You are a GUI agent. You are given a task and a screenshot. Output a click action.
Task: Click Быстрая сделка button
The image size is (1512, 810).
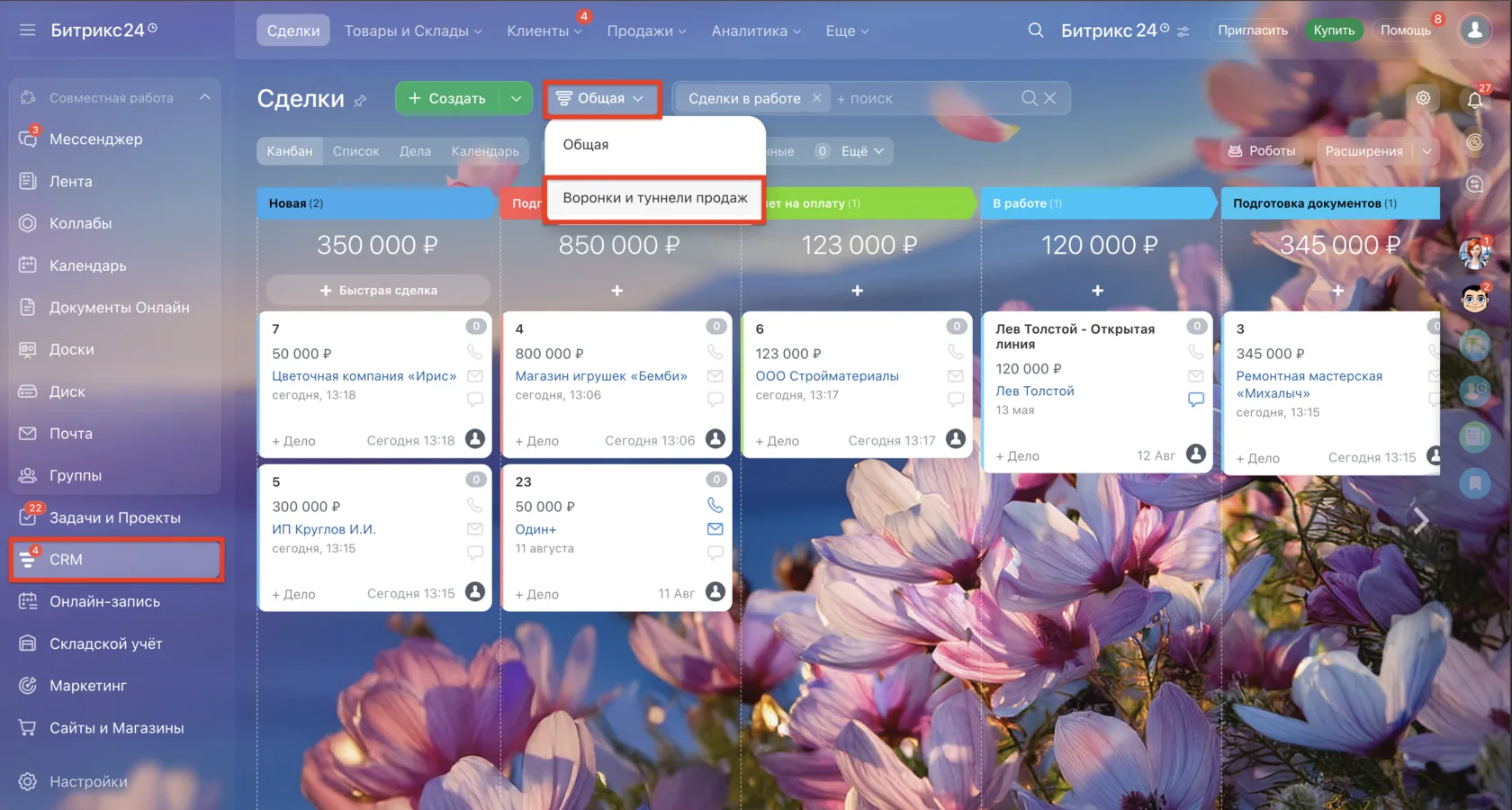(378, 290)
